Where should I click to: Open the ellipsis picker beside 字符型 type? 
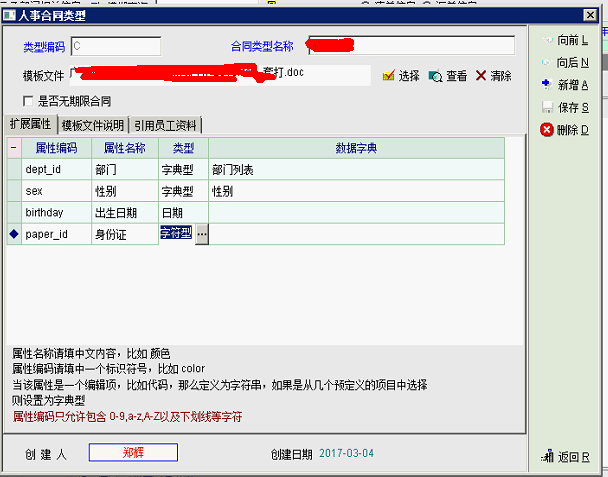pyautogui.click(x=202, y=234)
